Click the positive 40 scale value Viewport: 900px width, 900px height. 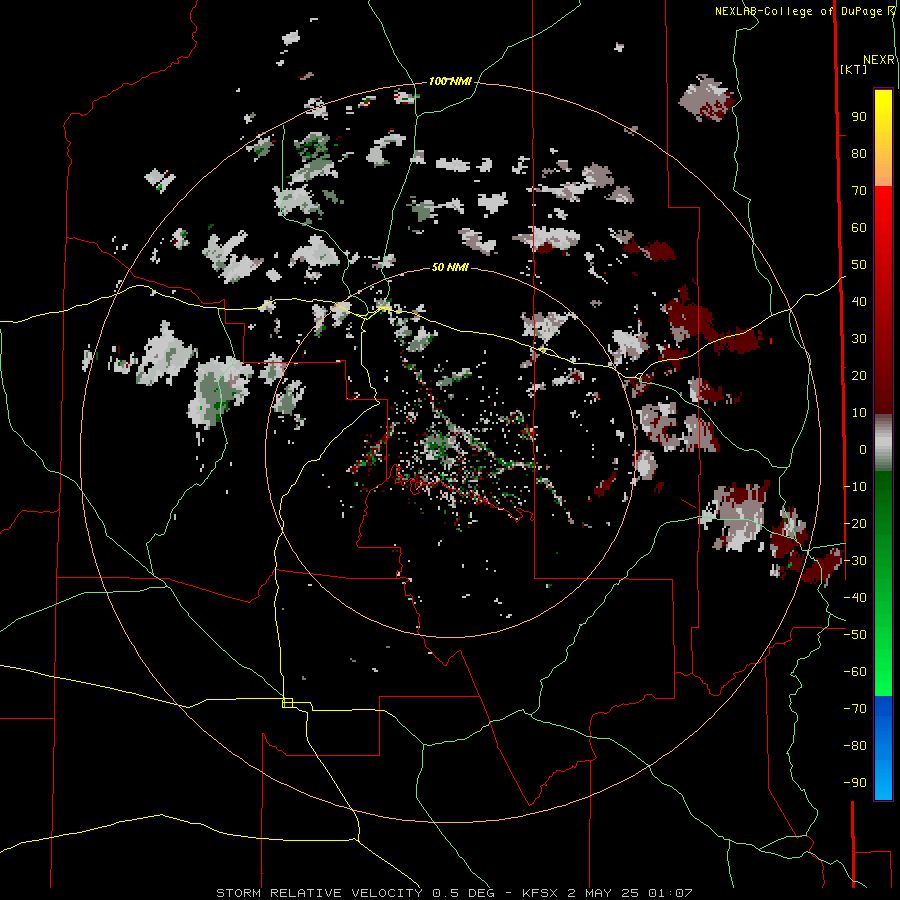pos(859,302)
